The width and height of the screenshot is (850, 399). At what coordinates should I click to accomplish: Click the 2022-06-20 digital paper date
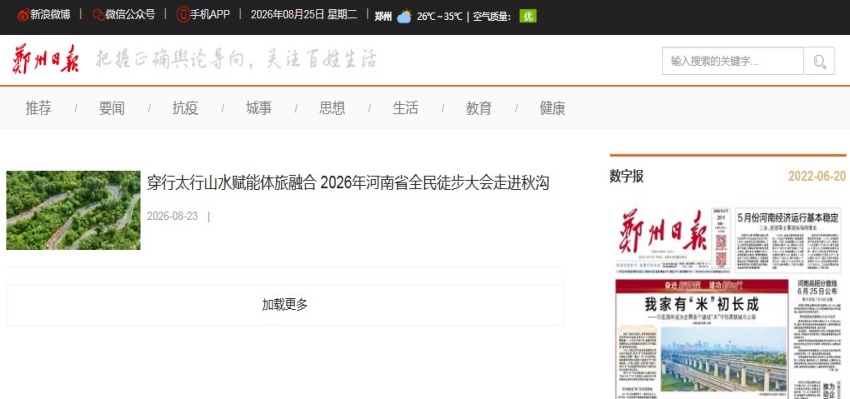pyautogui.click(x=817, y=176)
